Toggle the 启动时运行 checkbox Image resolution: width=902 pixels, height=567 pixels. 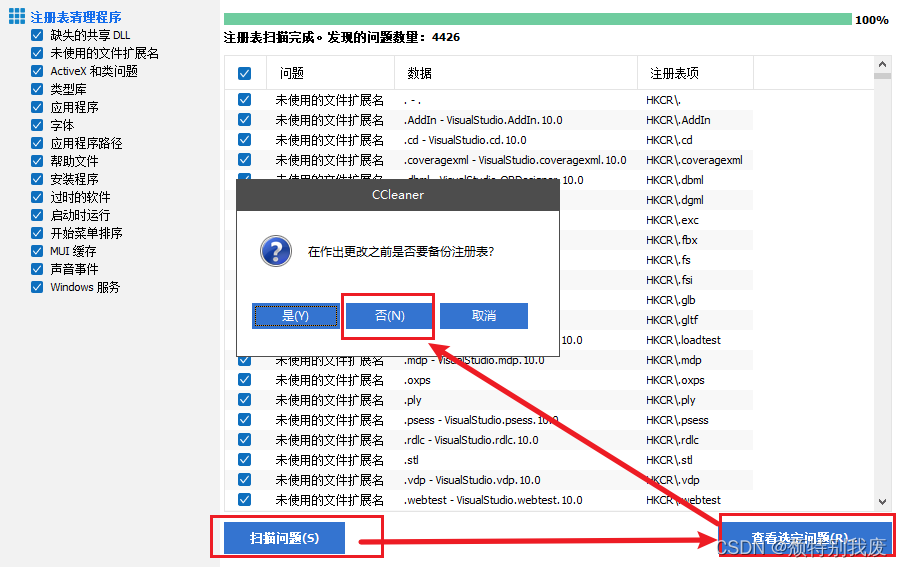click(37, 215)
